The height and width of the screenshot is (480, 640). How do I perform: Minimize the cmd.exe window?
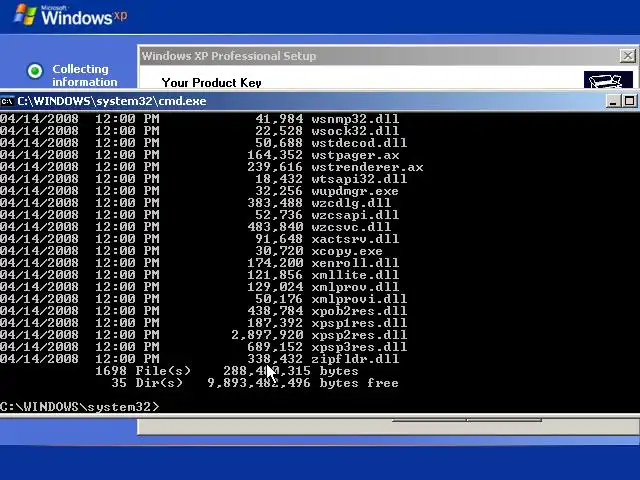point(613,101)
